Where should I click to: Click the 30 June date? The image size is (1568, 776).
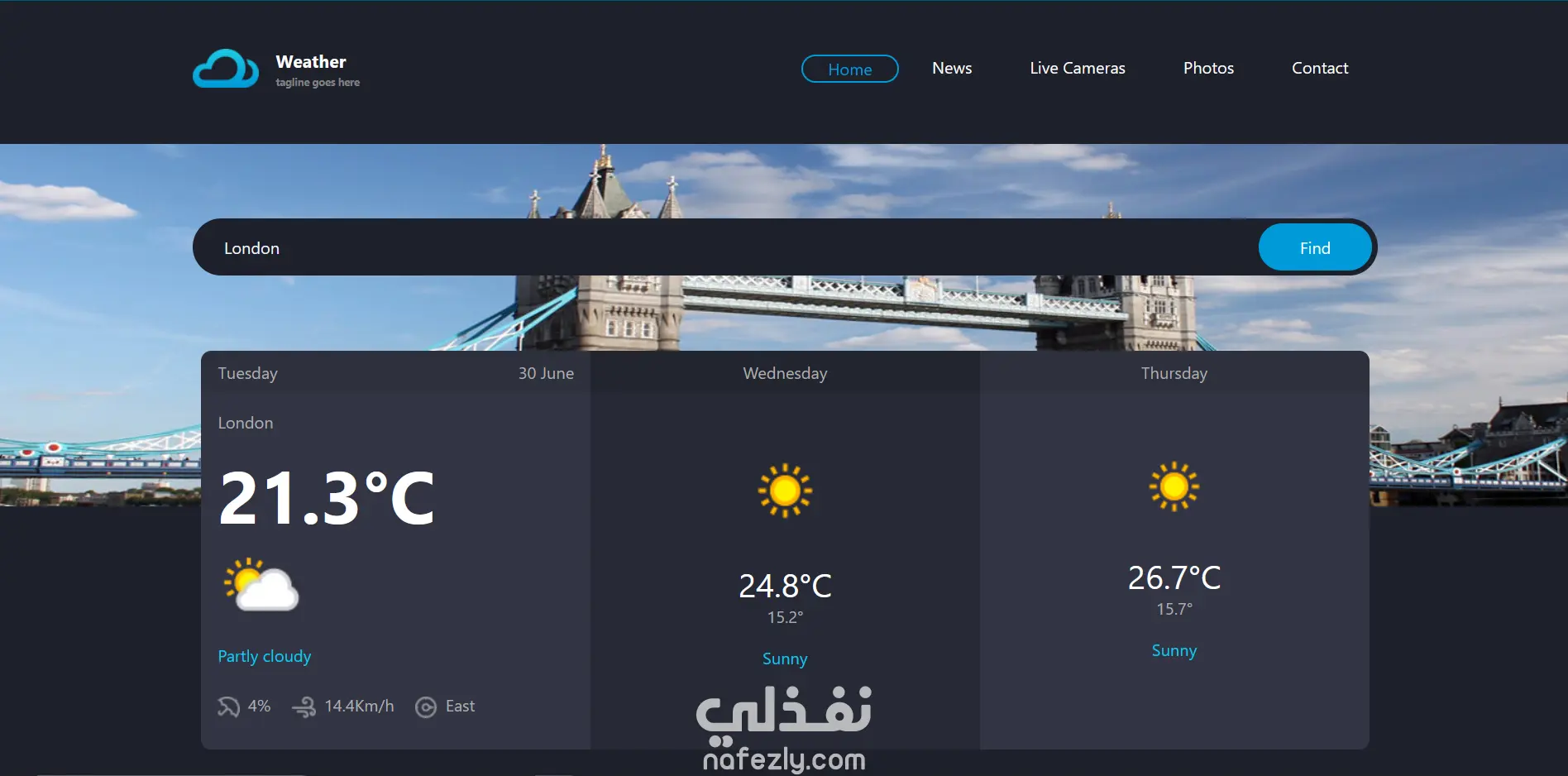546,373
